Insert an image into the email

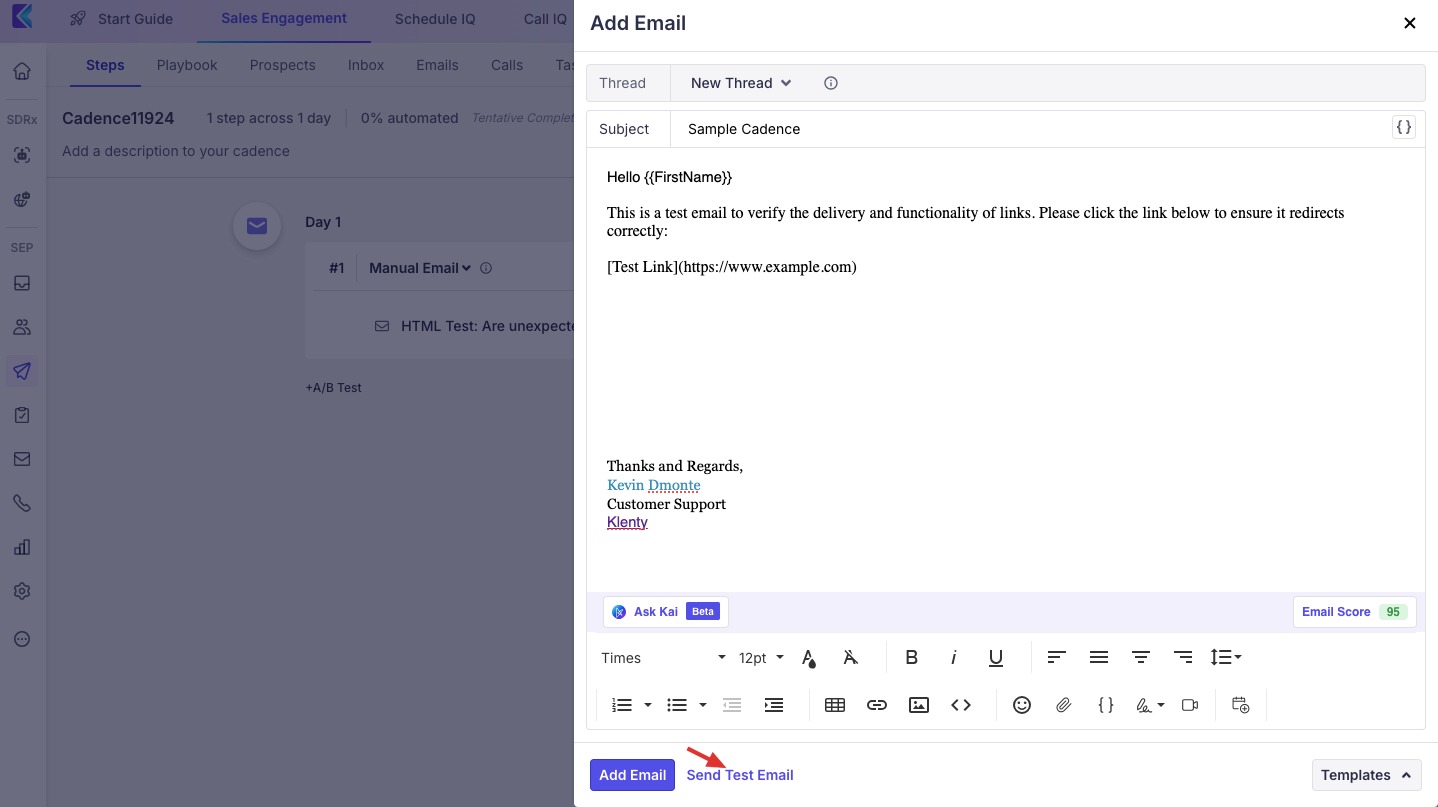coord(919,705)
